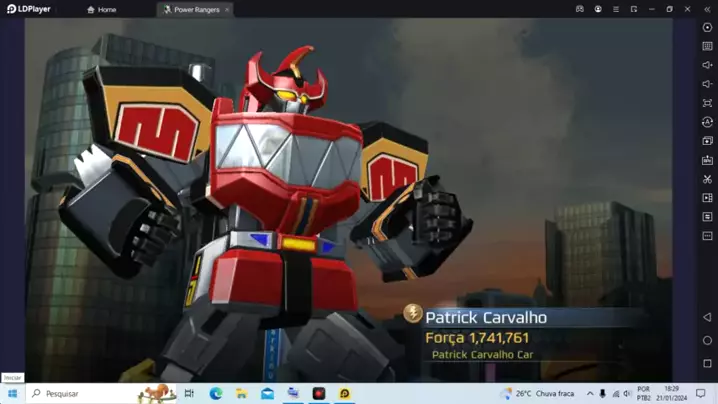The height and width of the screenshot is (404, 718).
Task: Click the mini window mode icon in title bar
Action: point(634,9)
